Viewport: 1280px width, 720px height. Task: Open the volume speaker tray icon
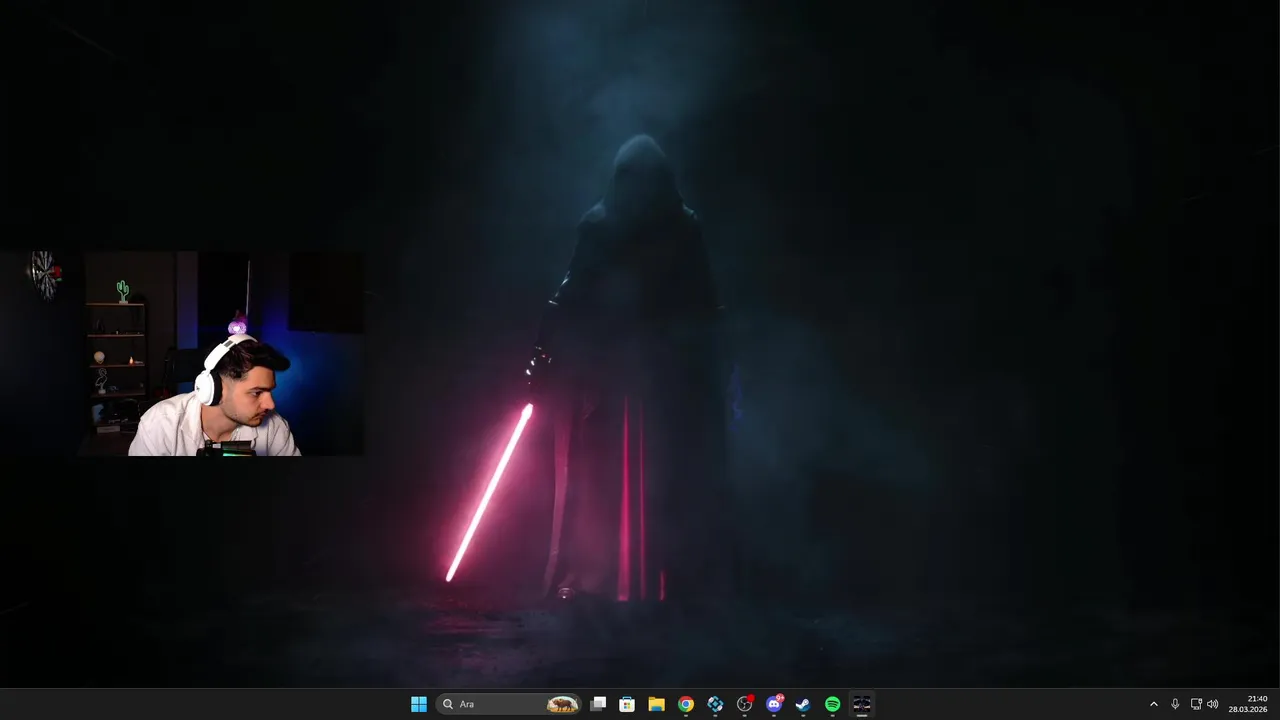[x=1213, y=704]
